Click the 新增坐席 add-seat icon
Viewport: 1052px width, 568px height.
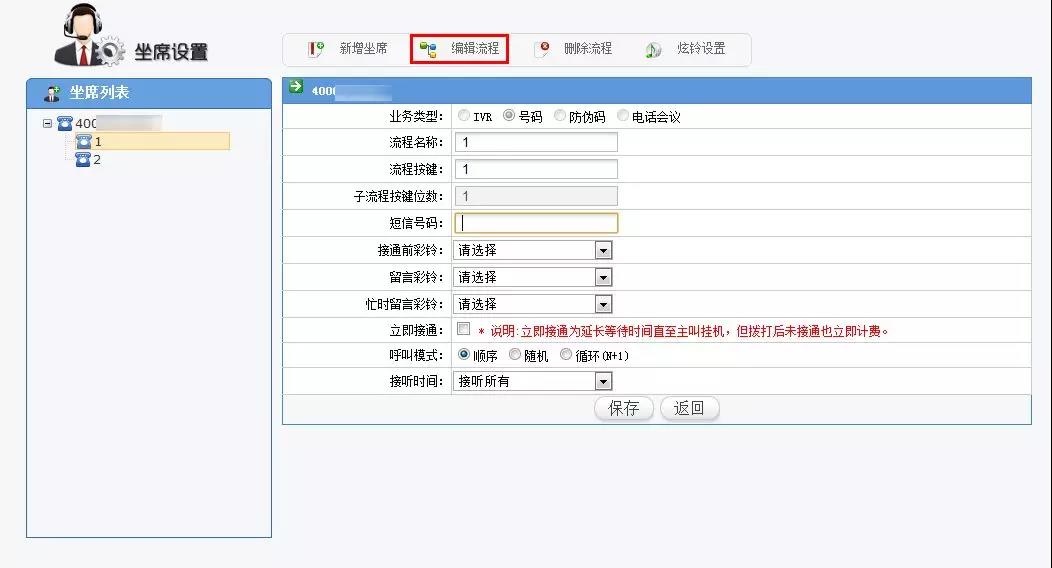[316, 49]
